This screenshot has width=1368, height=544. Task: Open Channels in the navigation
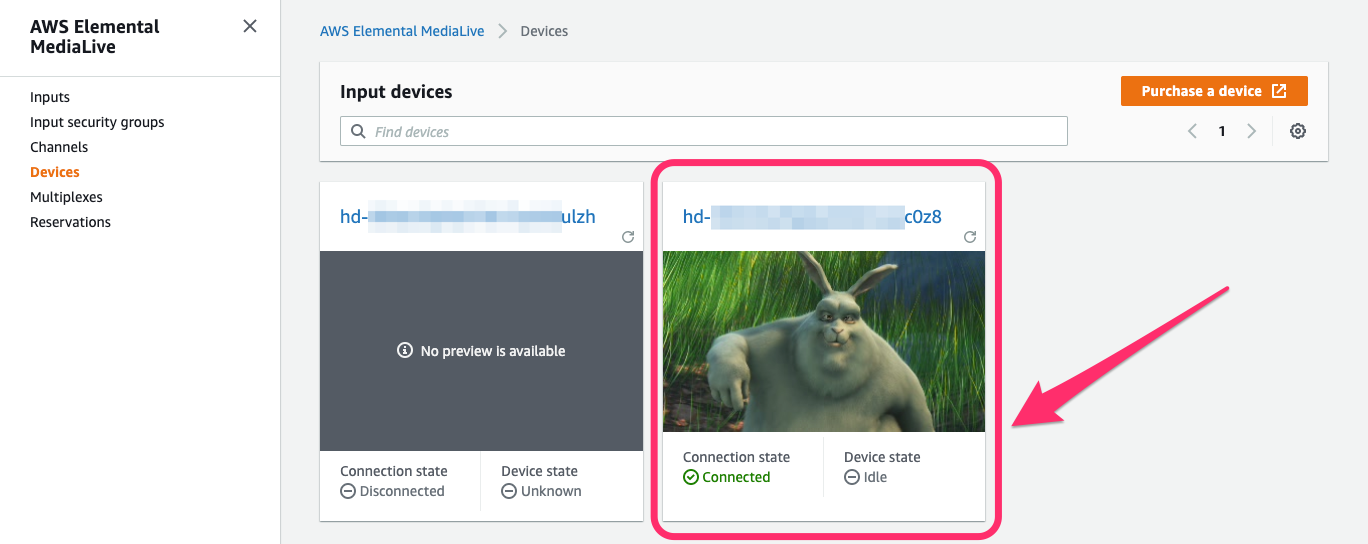pos(59,147)
